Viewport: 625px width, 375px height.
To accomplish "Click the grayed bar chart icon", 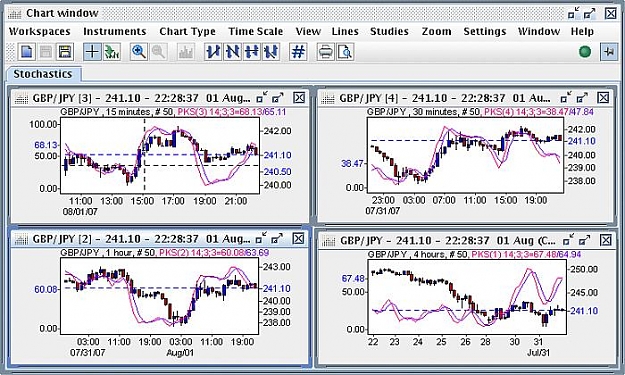I will 186,52.
